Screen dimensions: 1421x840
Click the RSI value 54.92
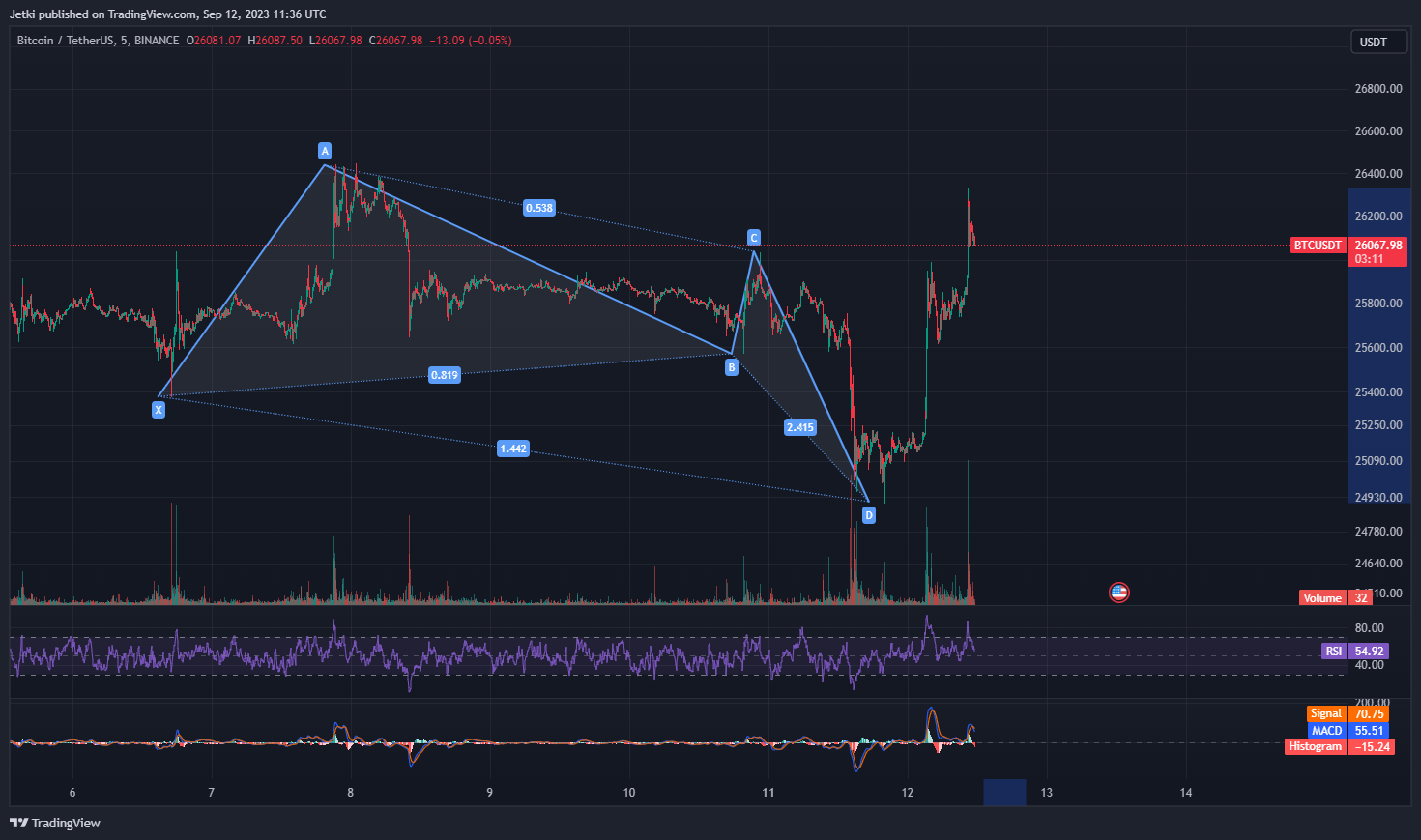pyautogui.click(x=1370, y=652)
